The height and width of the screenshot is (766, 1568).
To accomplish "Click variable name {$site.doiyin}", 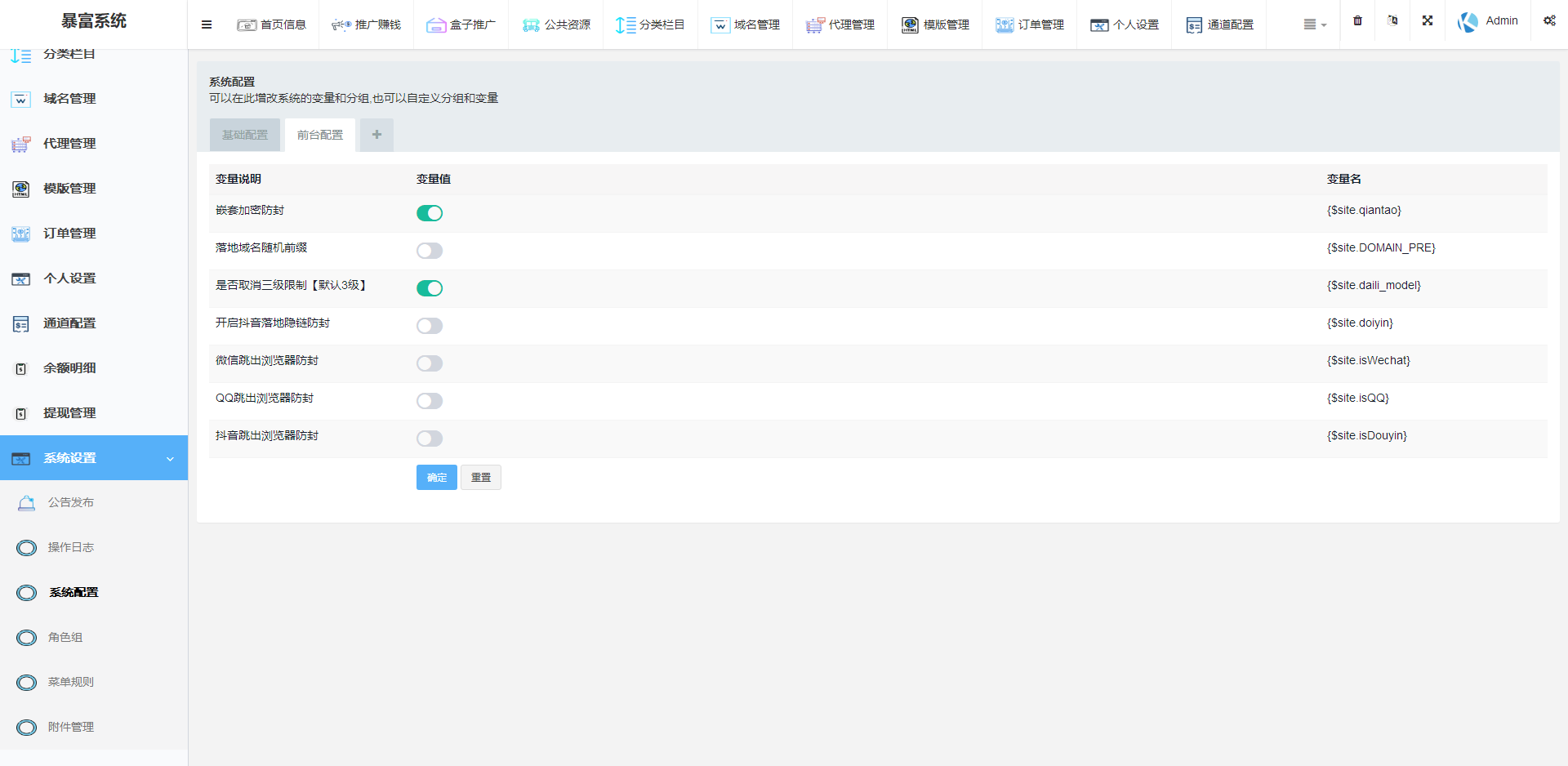I will tap(1360, 323).
